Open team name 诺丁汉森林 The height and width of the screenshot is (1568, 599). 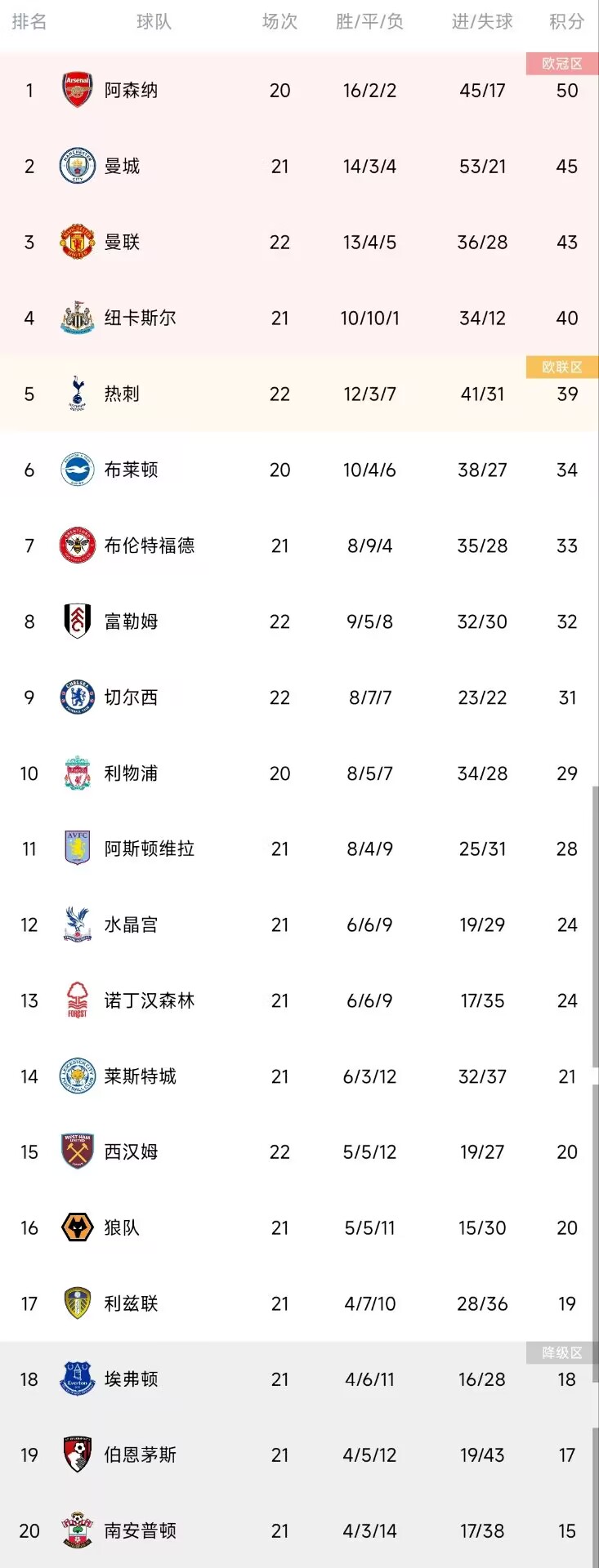pos(150,1000)
